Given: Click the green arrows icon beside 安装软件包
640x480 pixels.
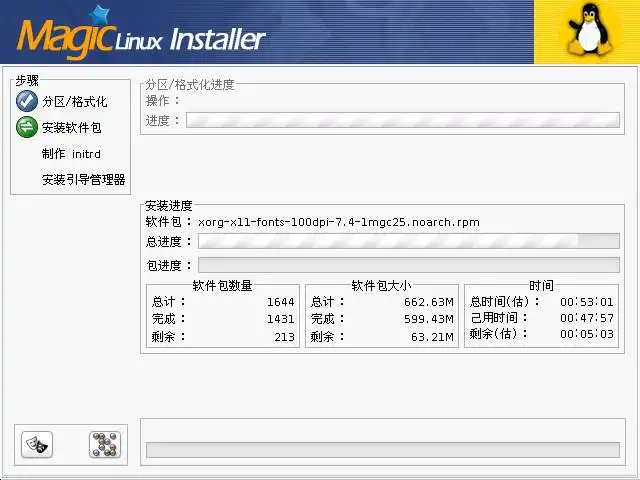Looking at the screenshot, I should pyautogui.click(x=27, y=127).
